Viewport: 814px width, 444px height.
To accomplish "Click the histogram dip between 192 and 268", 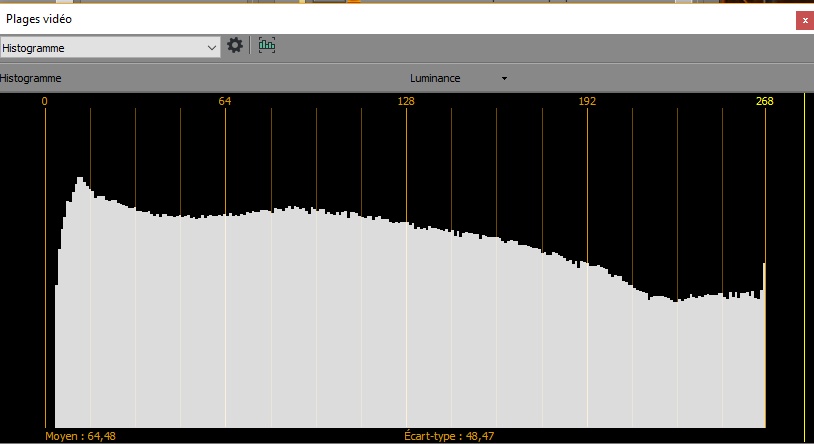I will click(675, 300).
